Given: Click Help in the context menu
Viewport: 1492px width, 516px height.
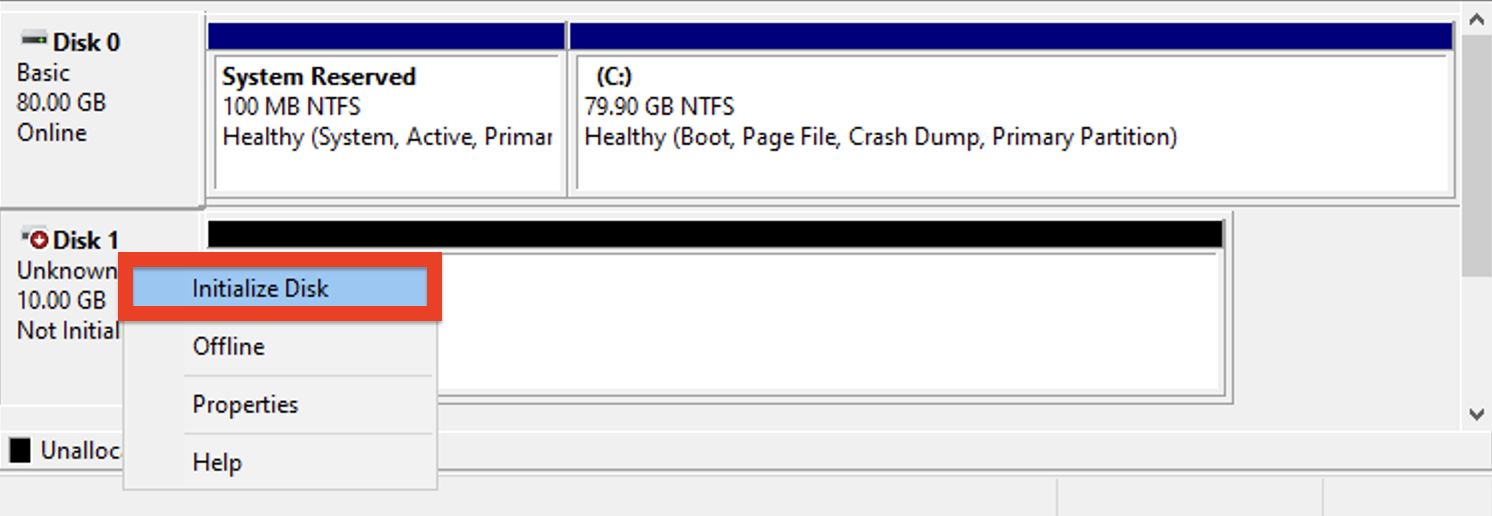Looking at the screenshot, I should (x=217, y=463).
